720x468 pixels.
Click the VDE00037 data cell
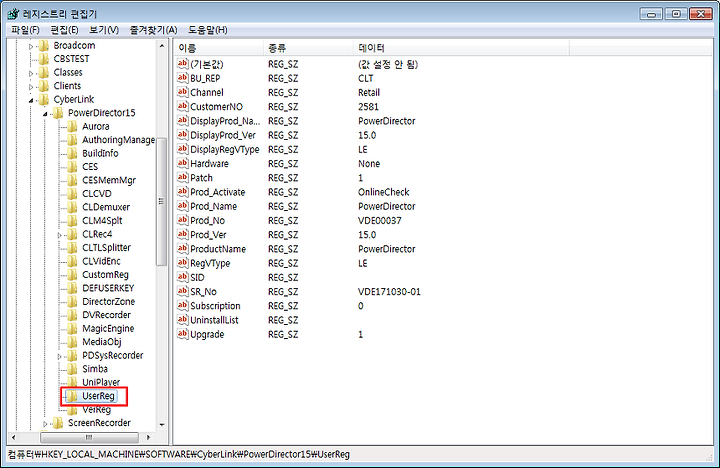click(379, 221)
